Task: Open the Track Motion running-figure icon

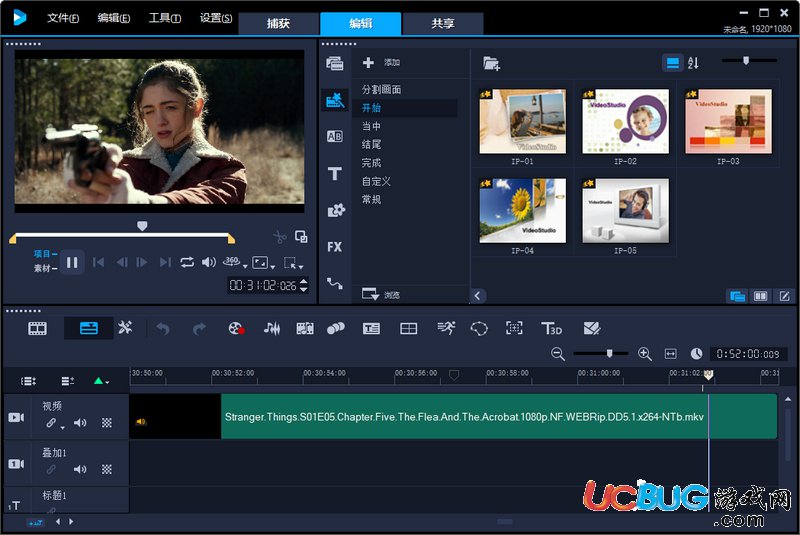Action: [446, 328]
